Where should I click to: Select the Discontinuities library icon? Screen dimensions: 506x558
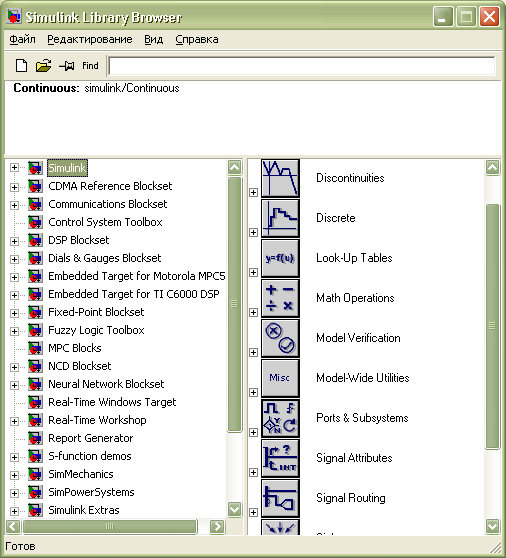[280, 178]
